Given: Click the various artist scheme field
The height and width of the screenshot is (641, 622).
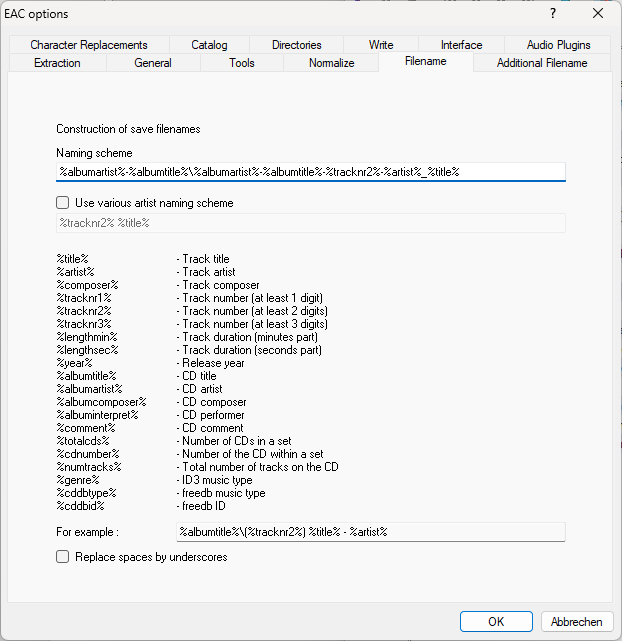Looking at the screenshot, I should point(310,223).
